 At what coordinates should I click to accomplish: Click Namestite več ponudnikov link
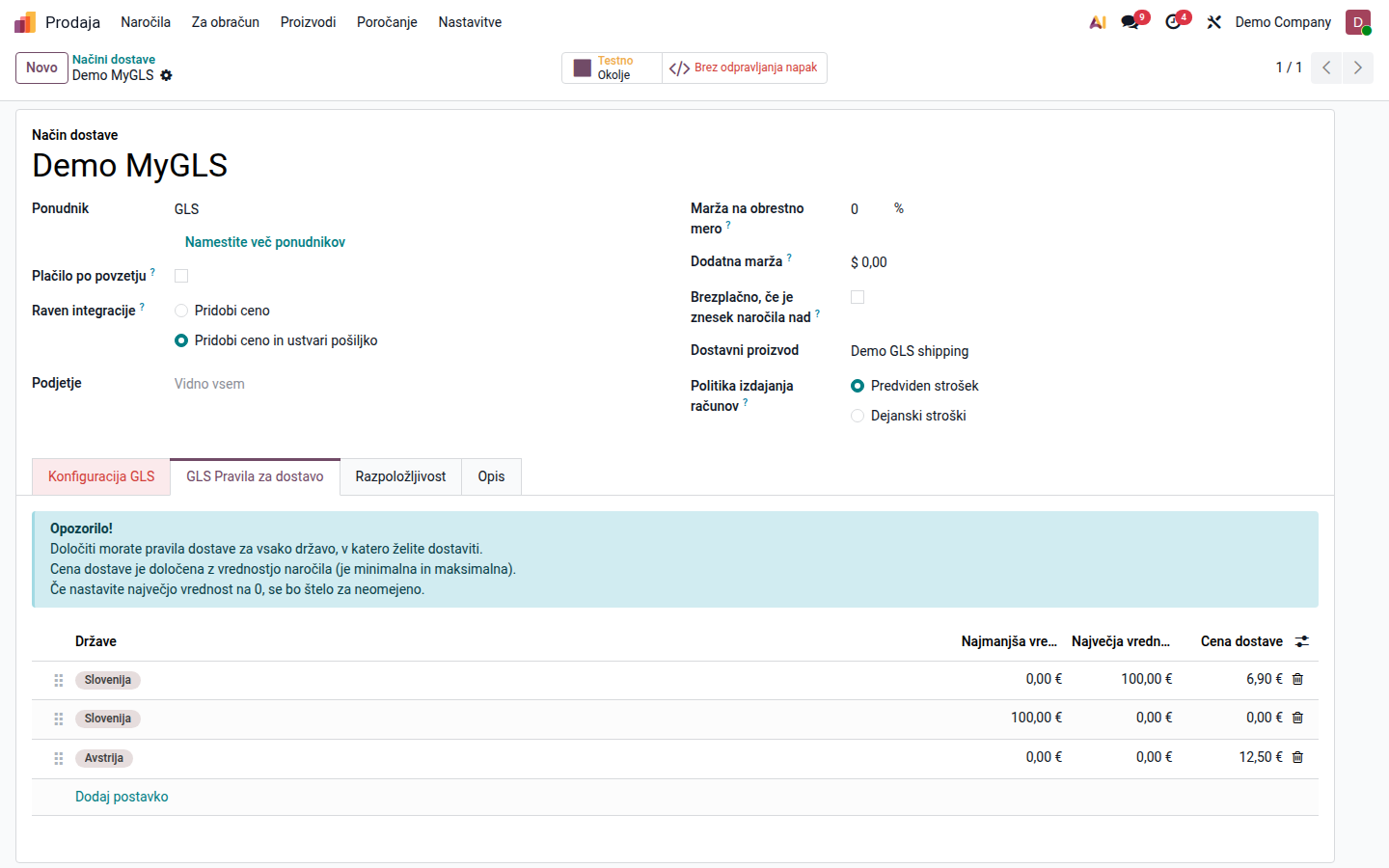(x=265, y=242)
